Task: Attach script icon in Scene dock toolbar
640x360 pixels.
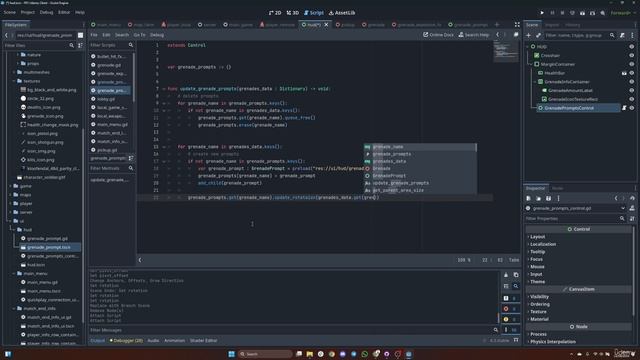Action: (x=622, y=36)
